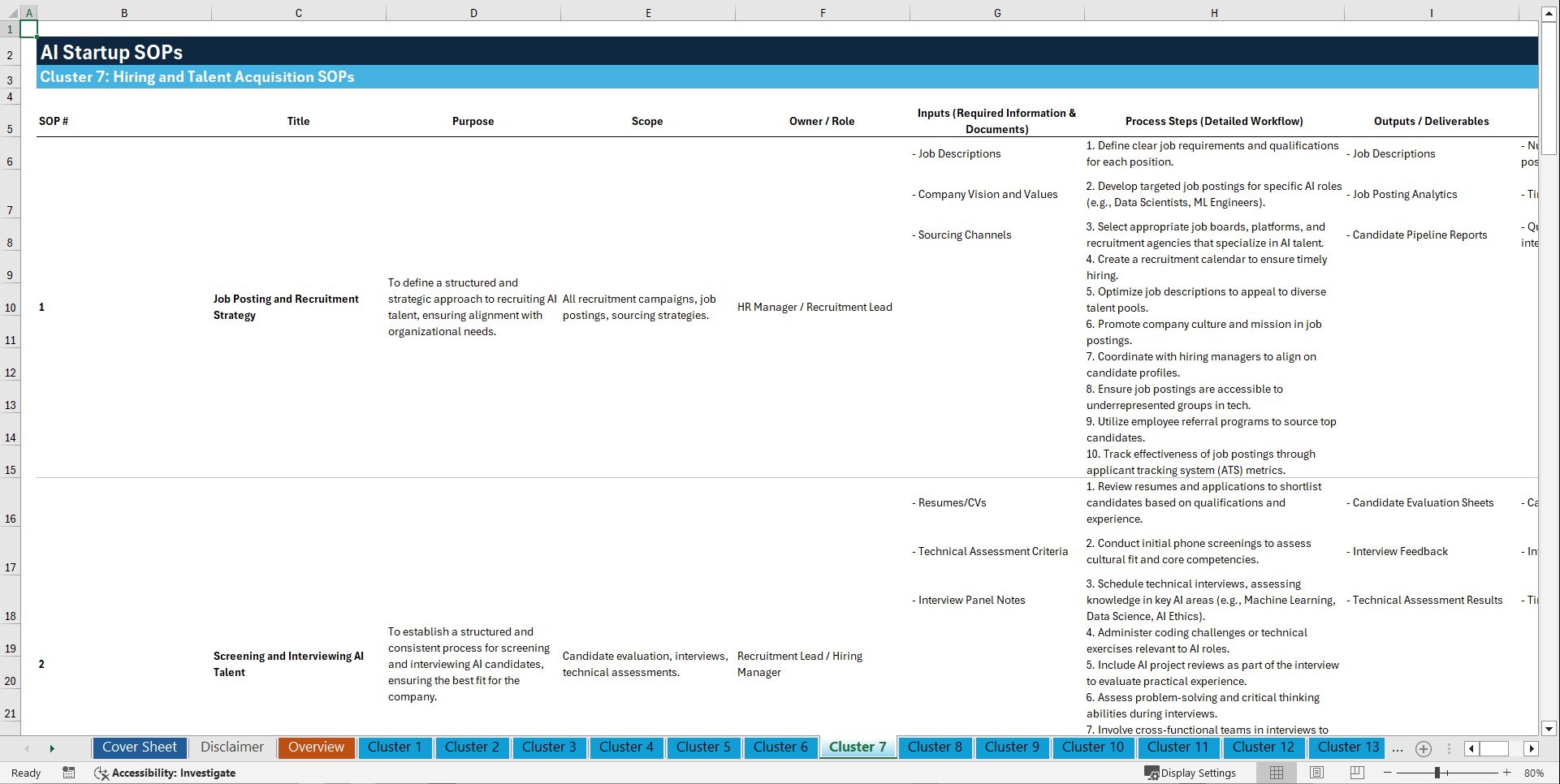The height and width of the screenshot is (784, 1560).
Task: Open the hidden sheets ellipsis control
Action: click(x=1398, y=748)
